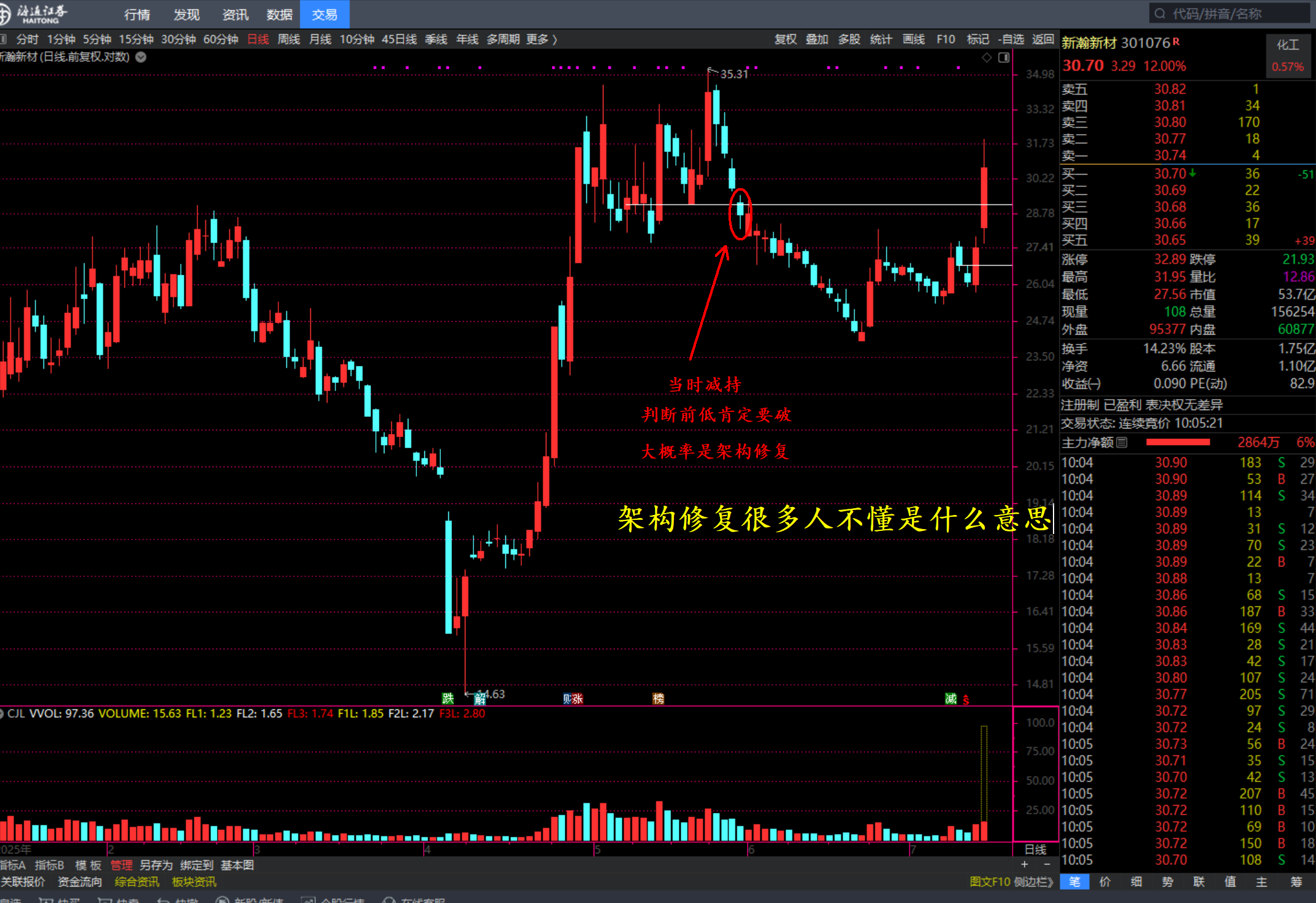Open the 模板 option
Image resolution: width=1316 pixels, height=903 pixels.
(x=88, y=865)
